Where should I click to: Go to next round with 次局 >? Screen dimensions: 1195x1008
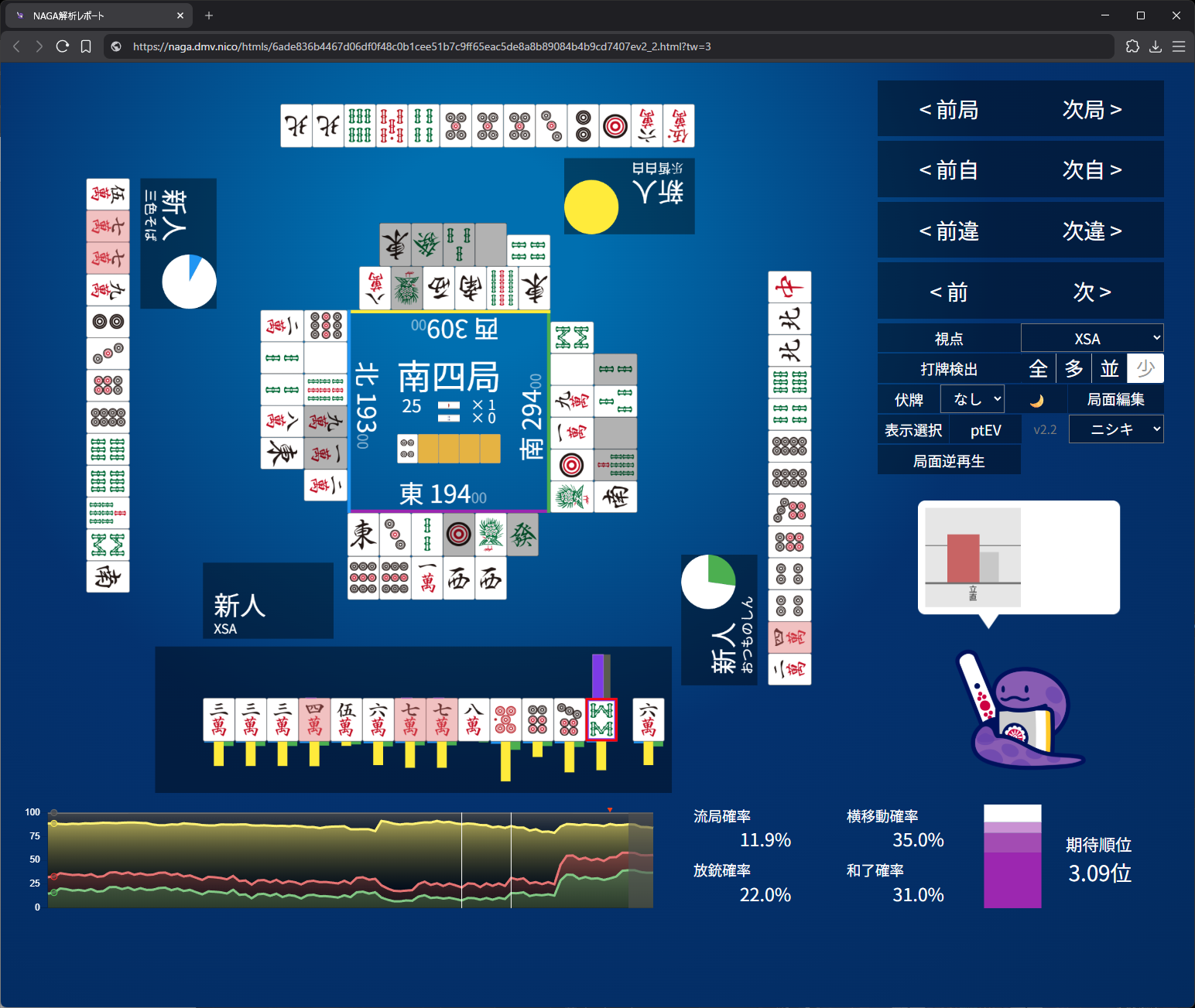coord(1091,110)
